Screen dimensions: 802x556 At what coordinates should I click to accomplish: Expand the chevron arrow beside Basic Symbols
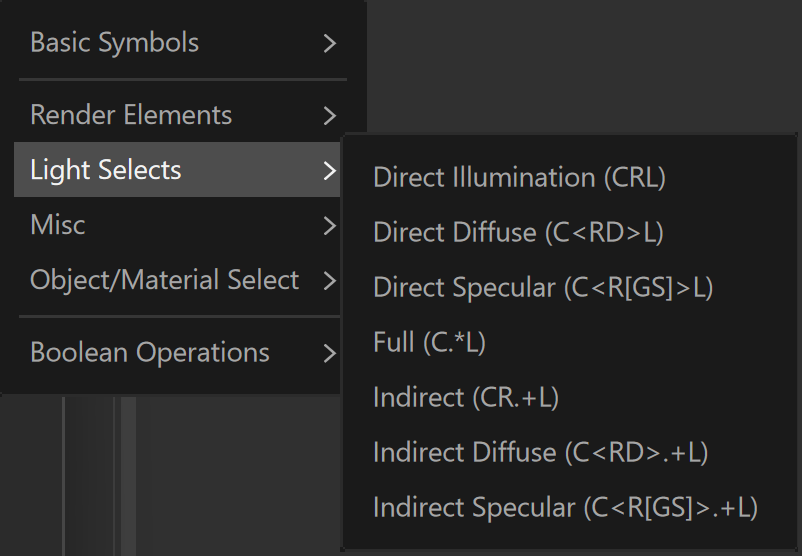click(x=330, y=43)
